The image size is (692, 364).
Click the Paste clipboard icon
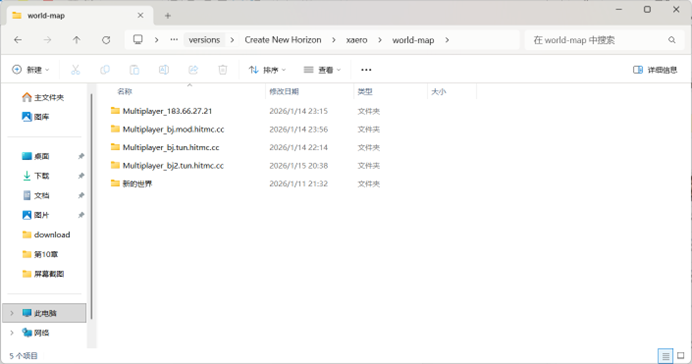point(134,70)
